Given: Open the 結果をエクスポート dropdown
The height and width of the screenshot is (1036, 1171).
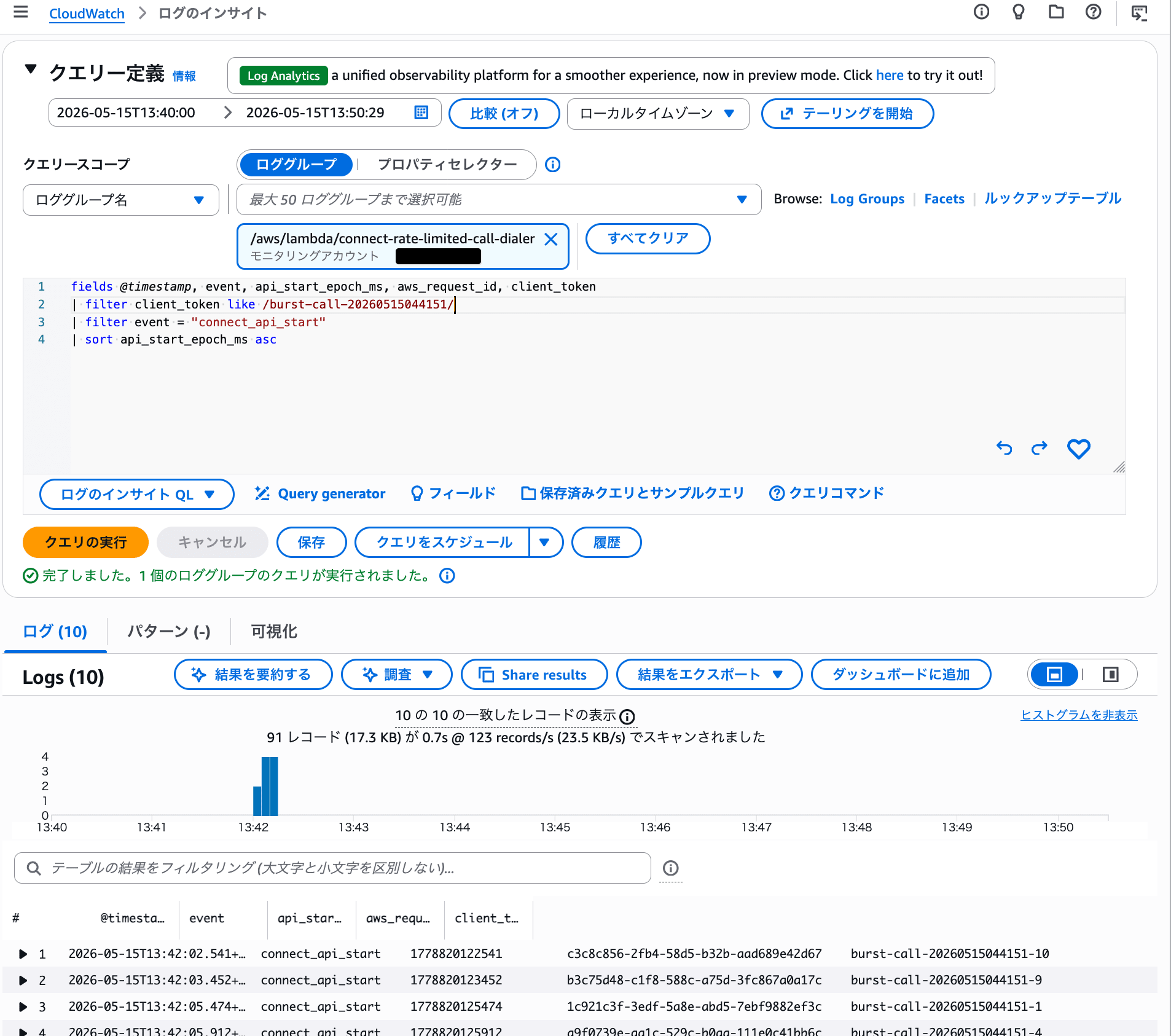Looking at the screenshot, I should [709, 675].
